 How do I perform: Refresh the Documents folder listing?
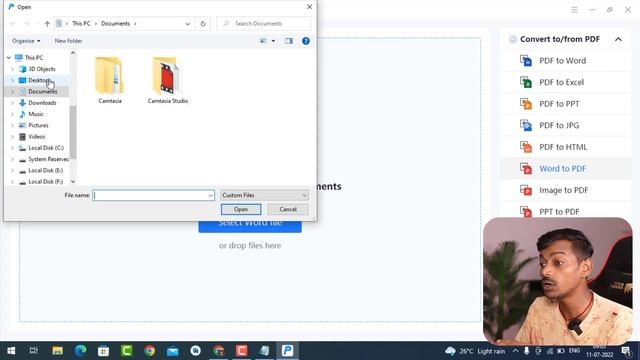[203, 24]
